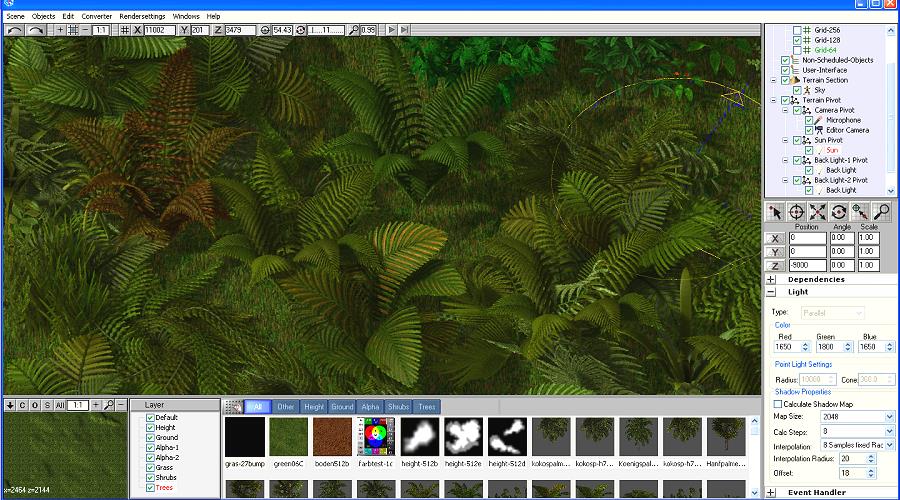The height and width of the screenshot is (500, 900).
Task: Toggle the Grid-256 checkbox in scene tree
Action: [x=797, y=30]
